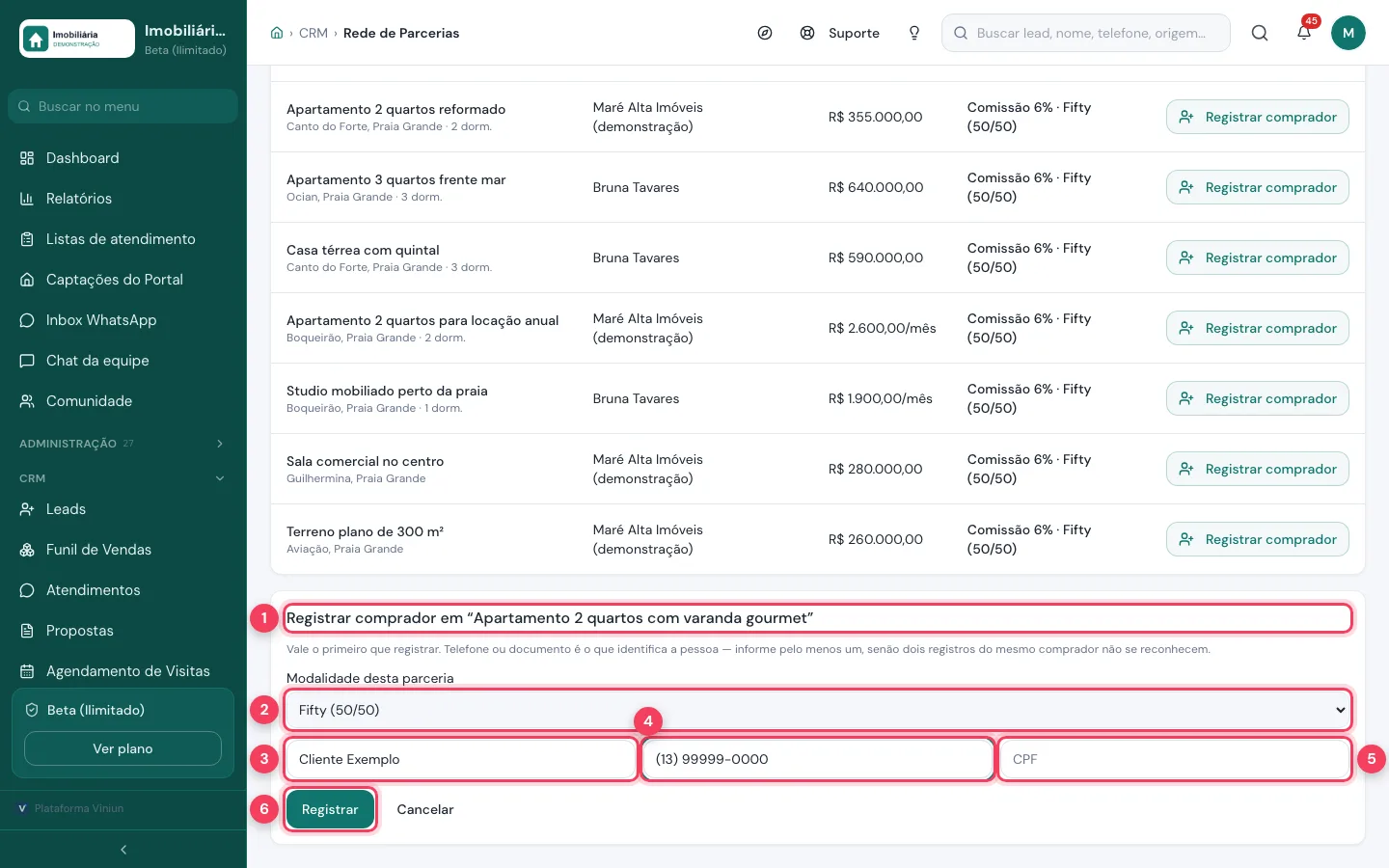This screenshot has height=868, width=1389.
Task: Go to Listas de atendimento
Action: click(x=123, y=239)
